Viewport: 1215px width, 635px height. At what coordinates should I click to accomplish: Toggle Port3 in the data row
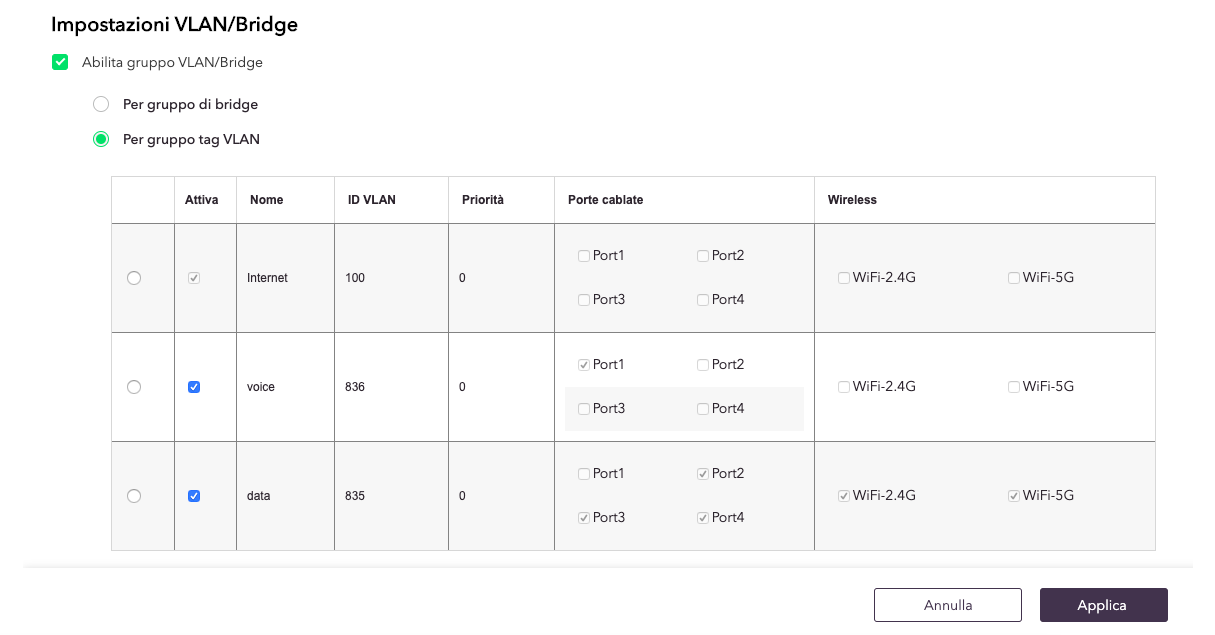(x=584, y=518)
